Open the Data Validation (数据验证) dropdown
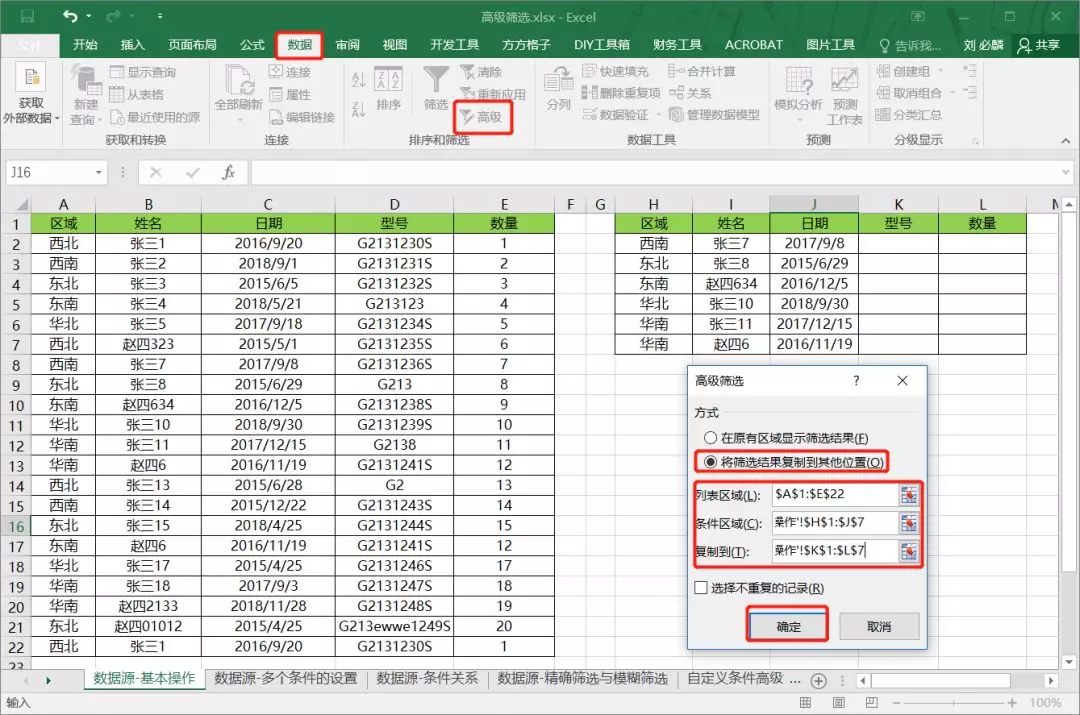 [658, 114]
